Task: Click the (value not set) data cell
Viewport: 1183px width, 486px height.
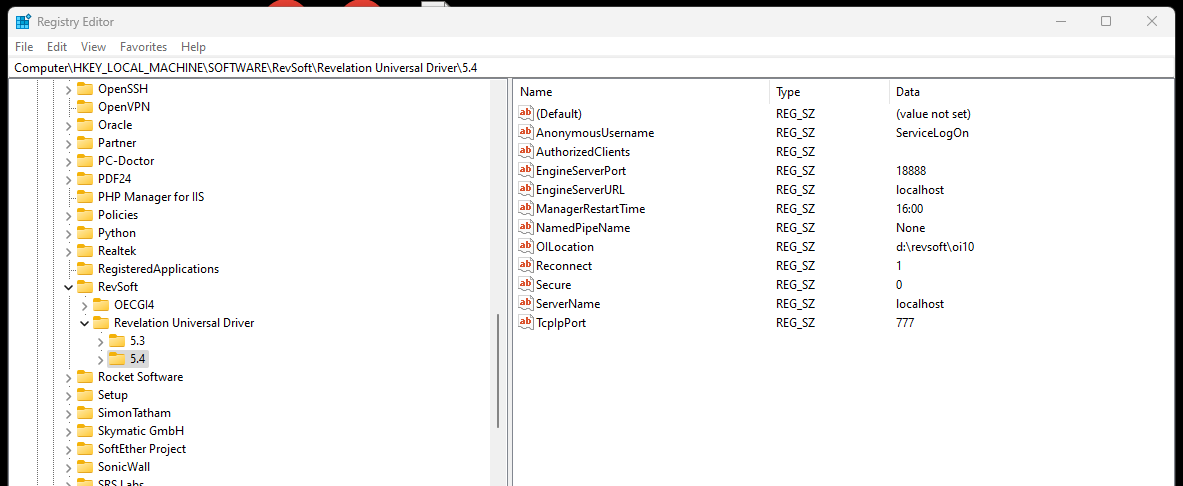Action: tap(933, 114)
